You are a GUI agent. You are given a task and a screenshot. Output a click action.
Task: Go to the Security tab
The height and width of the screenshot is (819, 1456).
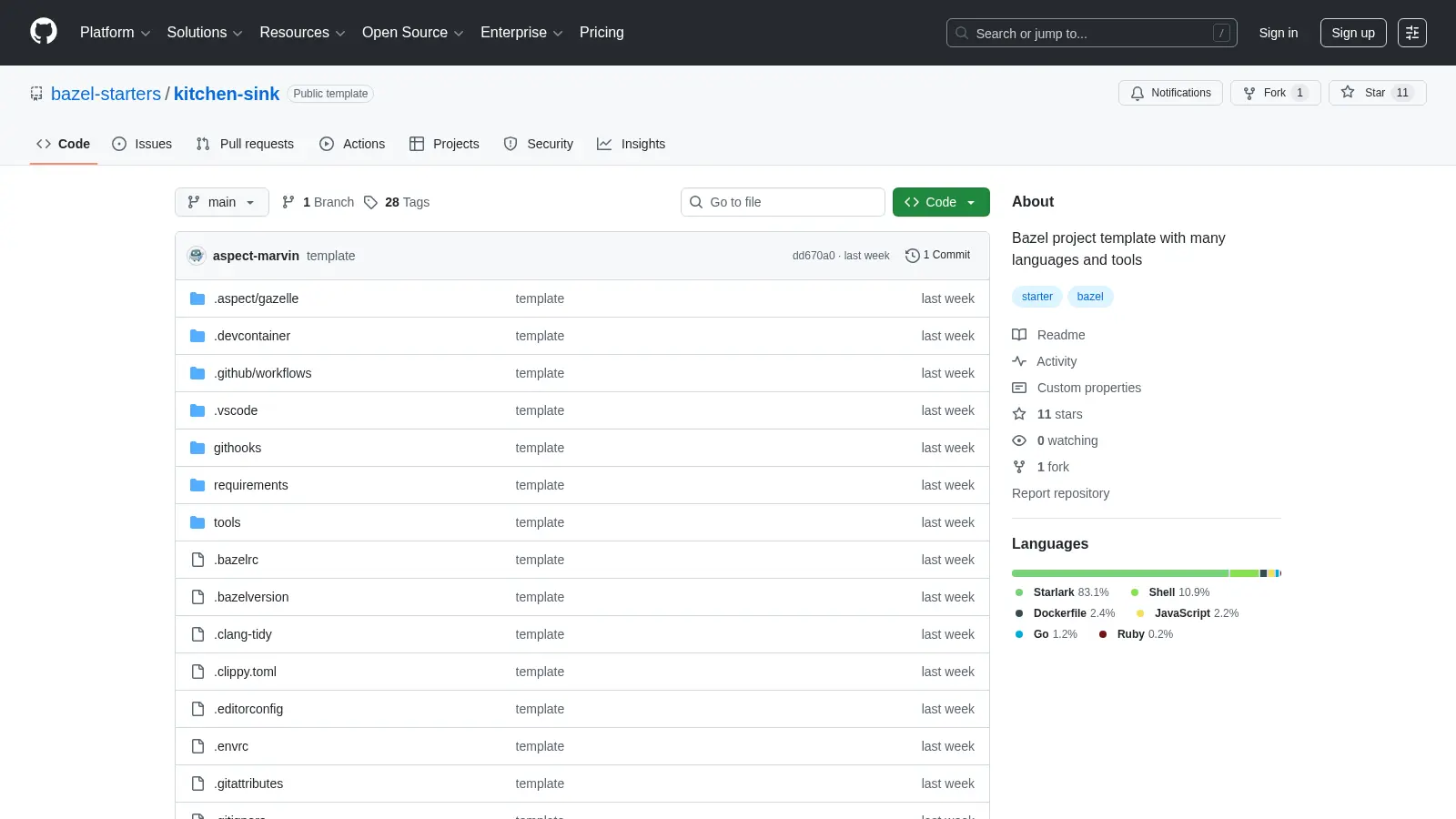(539, 144)
